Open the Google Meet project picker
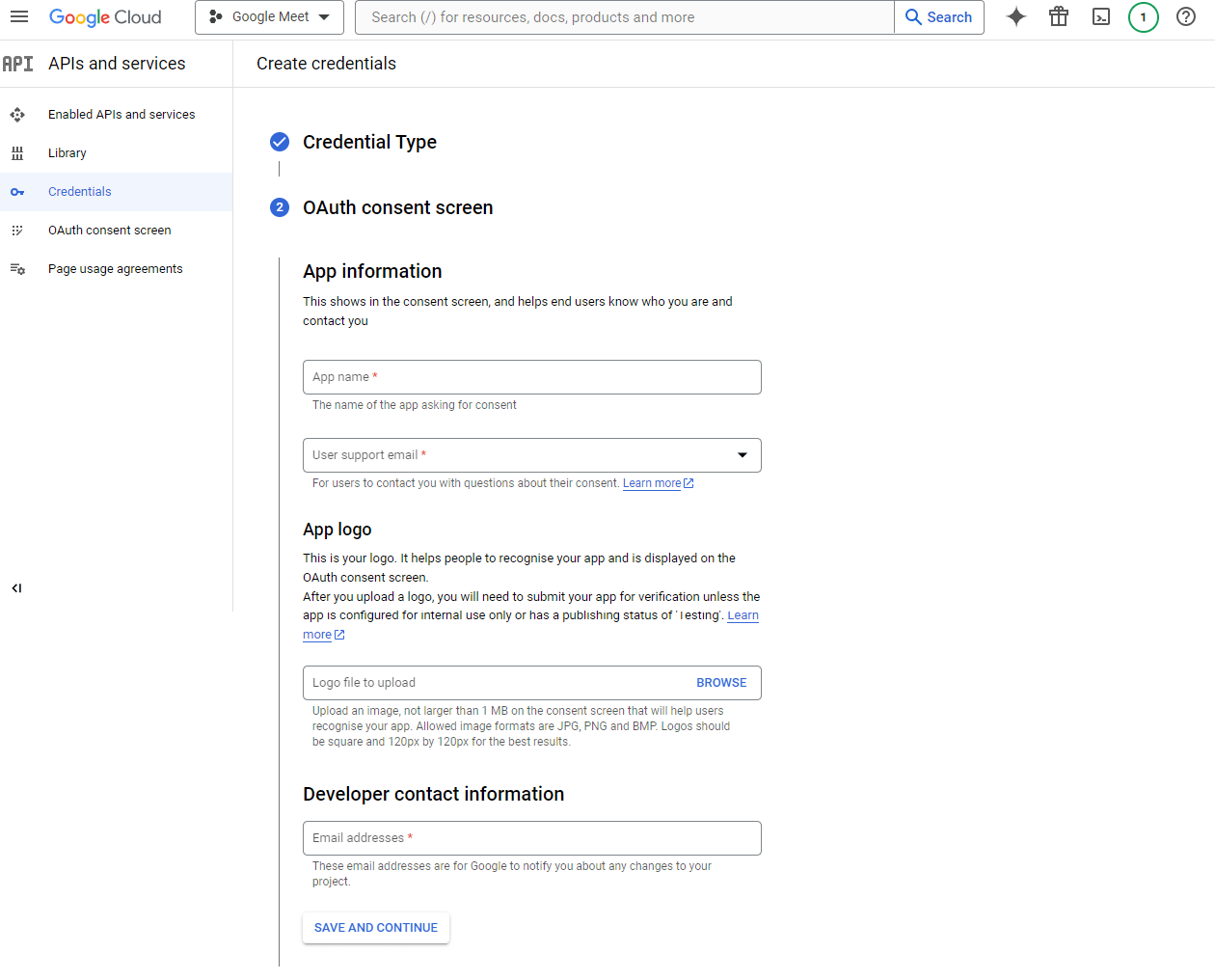This screenshot has width=1215, height=980. click(269, 16)
